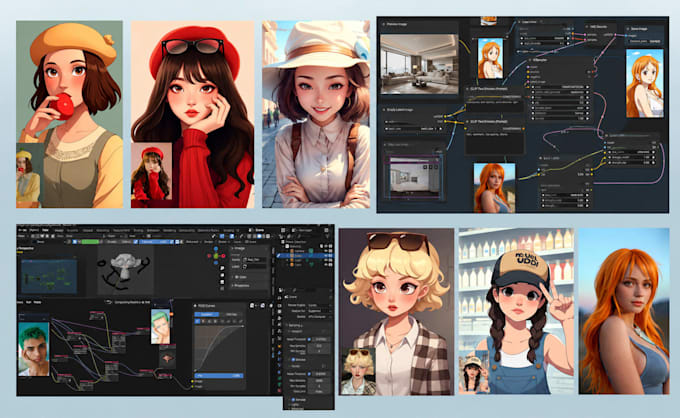This screenshot has width=680, height=418.
Task: Collapse the Sampling section in render properties
Action: [294, 325]
